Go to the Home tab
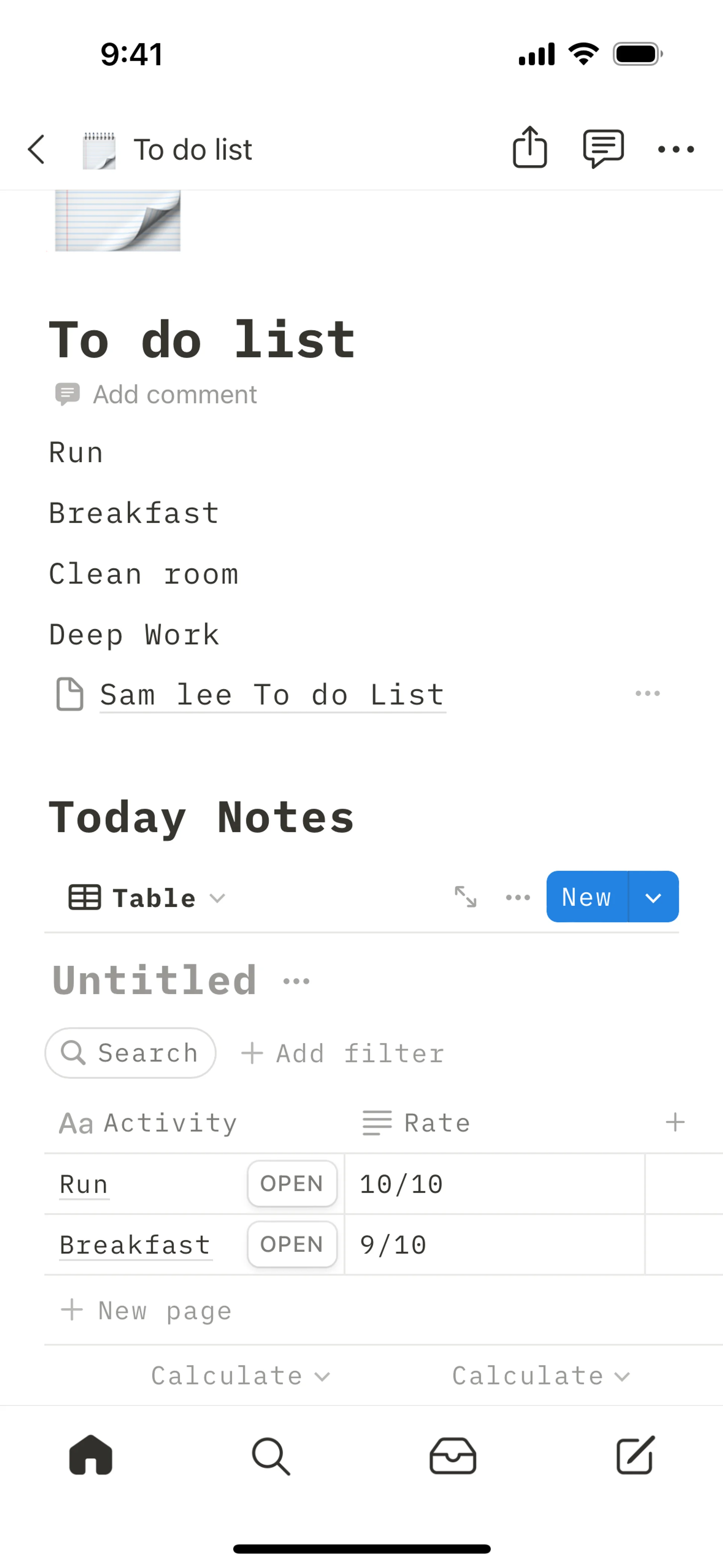 point(91,1456)
